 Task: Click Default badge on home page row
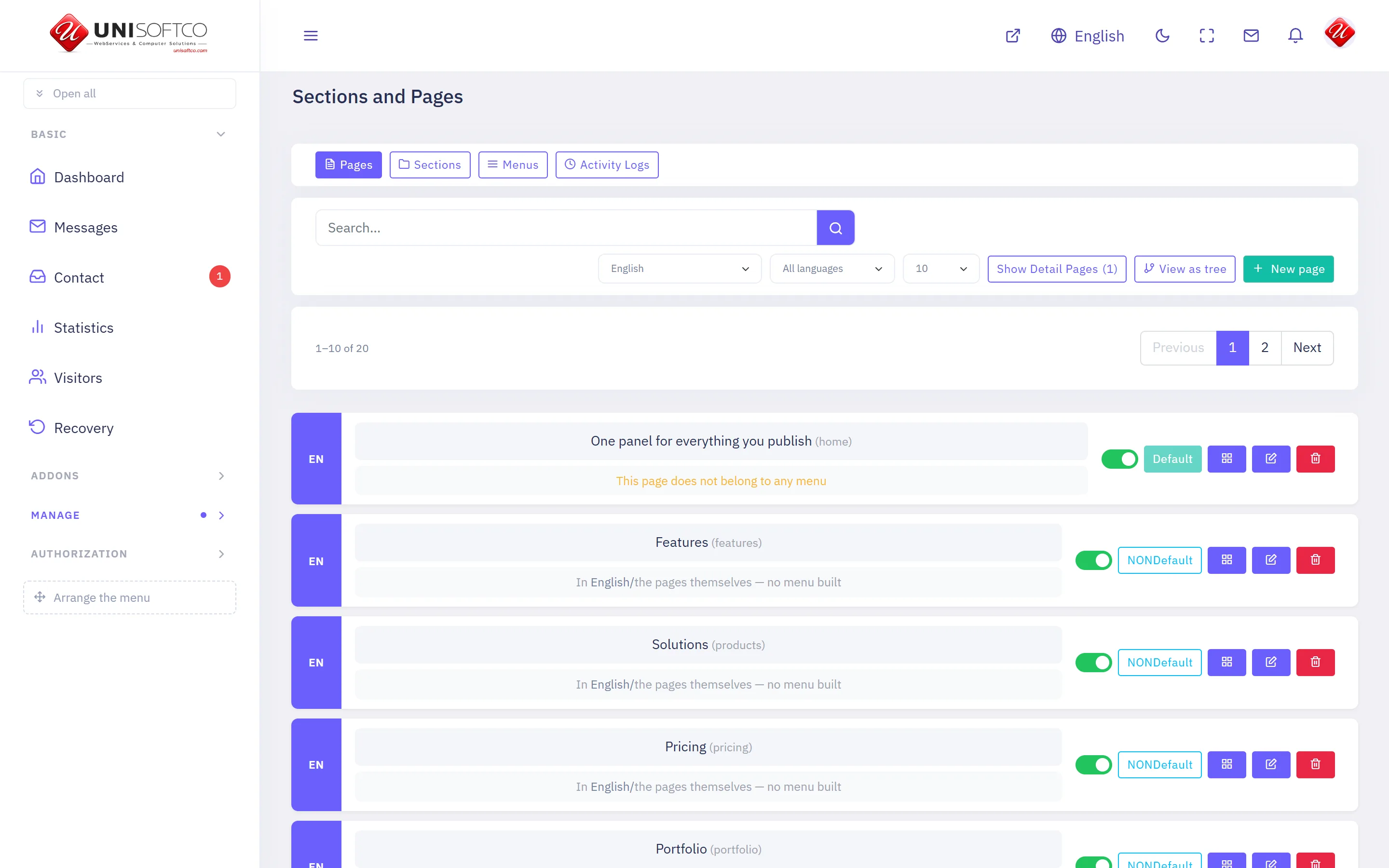point(1172,459)
